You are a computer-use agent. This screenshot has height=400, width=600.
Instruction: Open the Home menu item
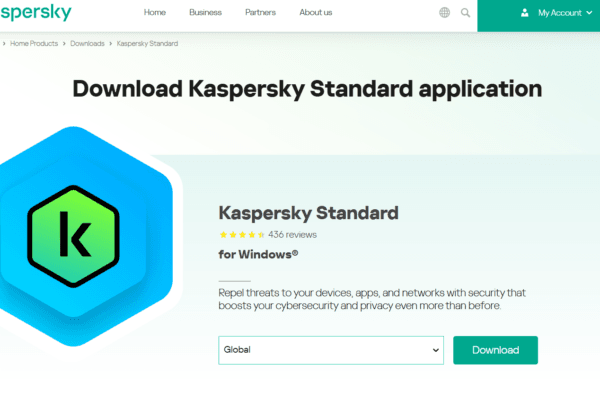[x=155, y=12]
